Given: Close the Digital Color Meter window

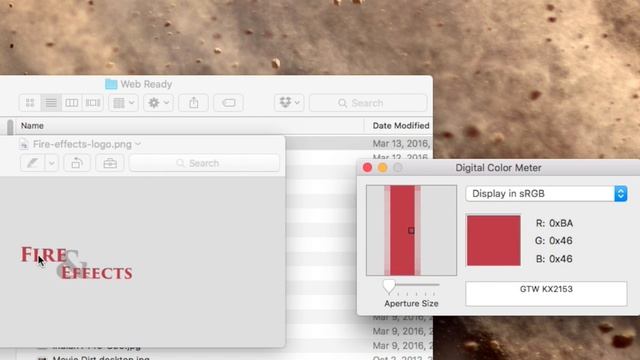Looking at the screenshot, I should (367, 168).
